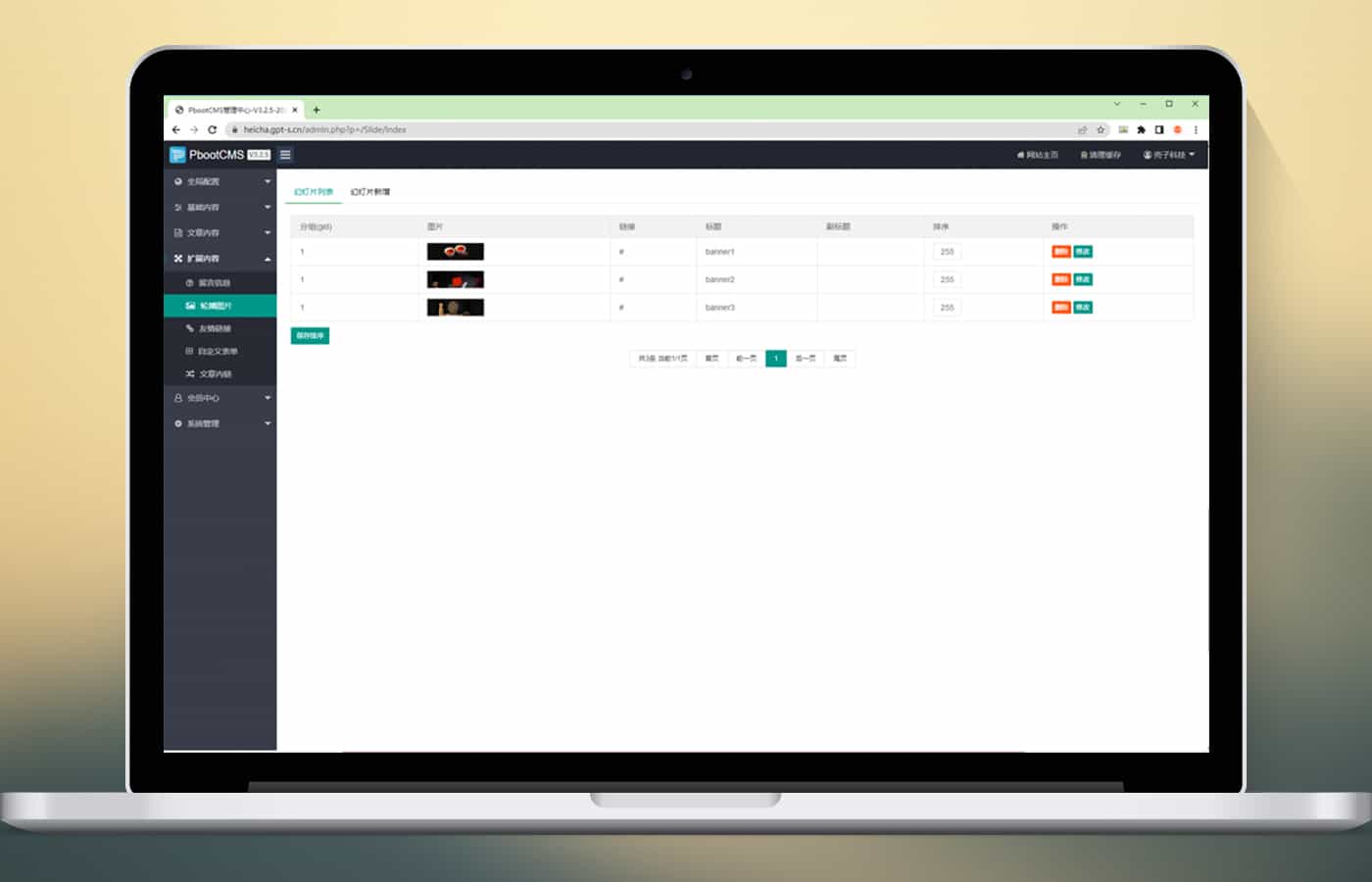Go to first page 首页 in pagination
The width and height of the screenshot is (1372, 882).
712,359
